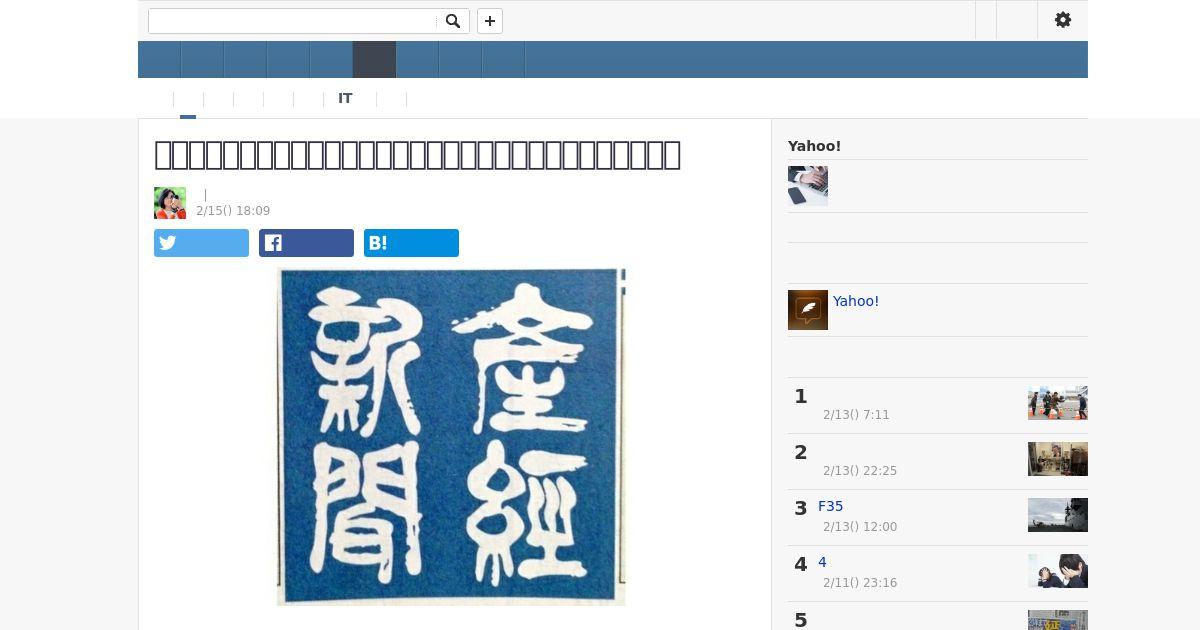Open settings via the gear icon
The width and height of the screenshot is (1200, 630).
[1063, 20]
